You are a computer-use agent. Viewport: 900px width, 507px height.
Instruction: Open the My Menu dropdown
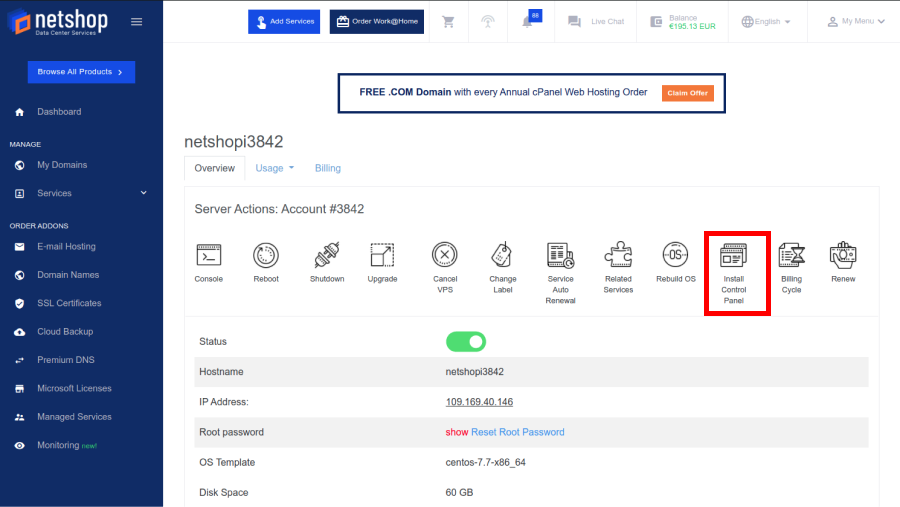[x=856, y=22]
